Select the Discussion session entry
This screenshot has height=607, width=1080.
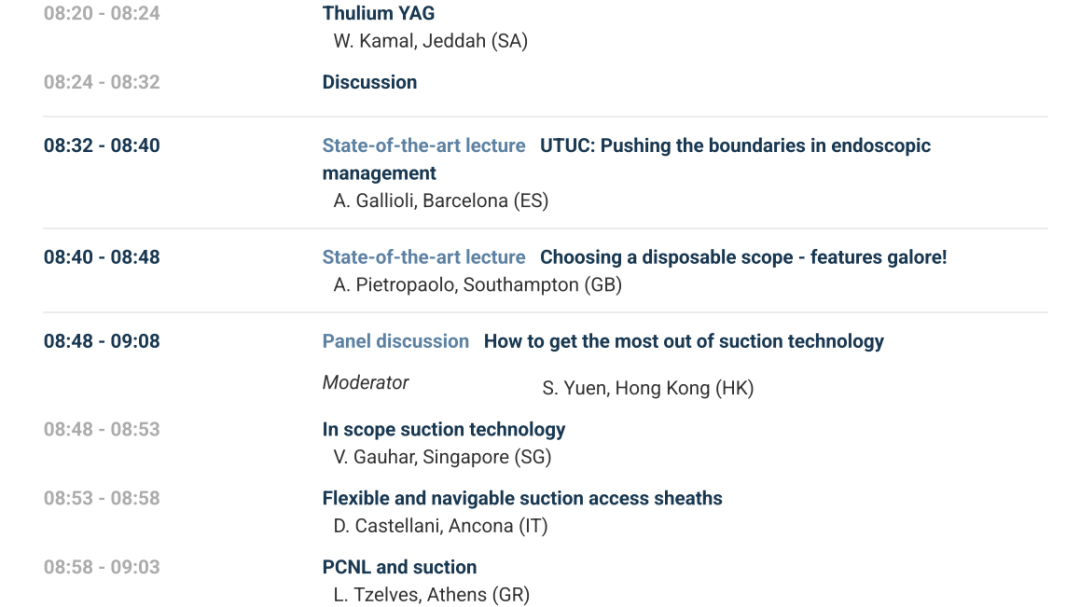pos(369,82)
